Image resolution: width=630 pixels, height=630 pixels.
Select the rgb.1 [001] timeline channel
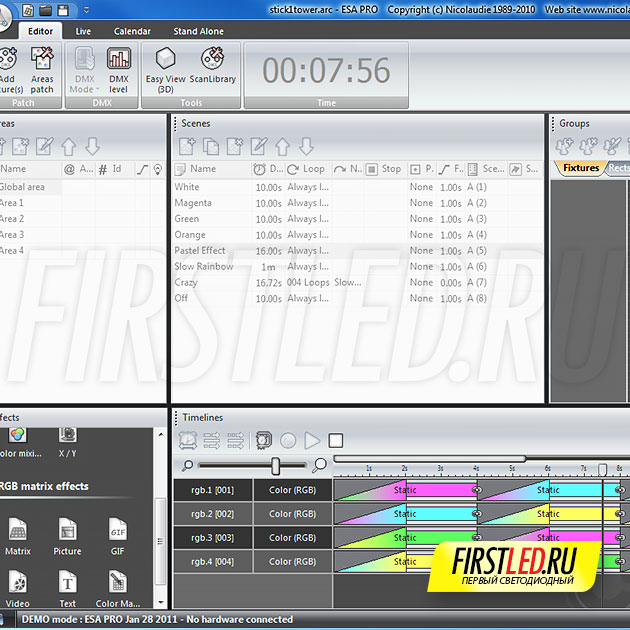[211, 490]
